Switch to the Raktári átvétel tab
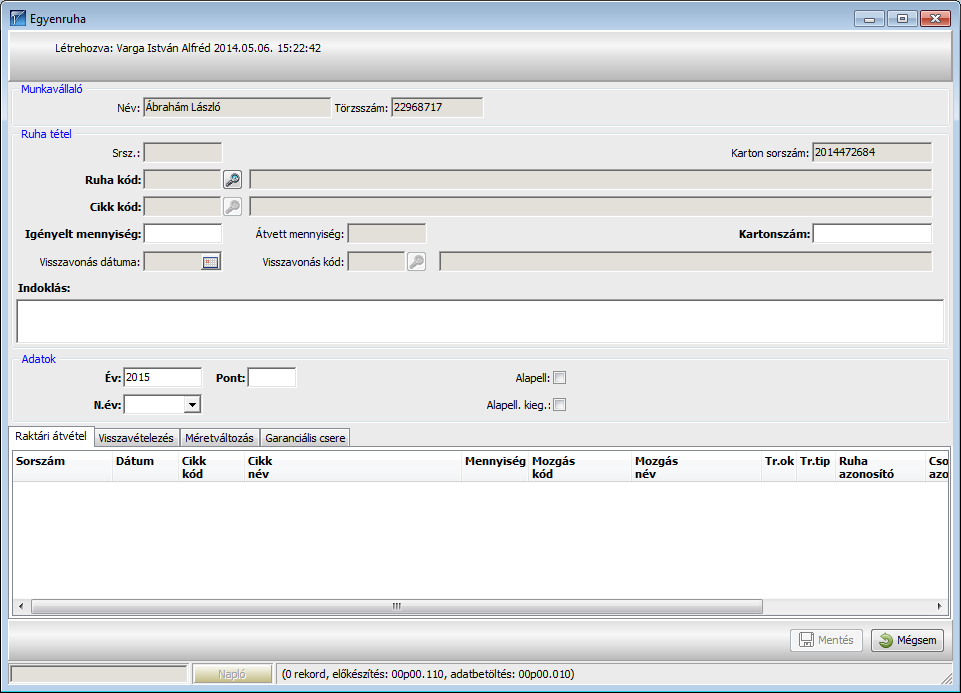Viewport: 961px width, 693px height. 51,436
